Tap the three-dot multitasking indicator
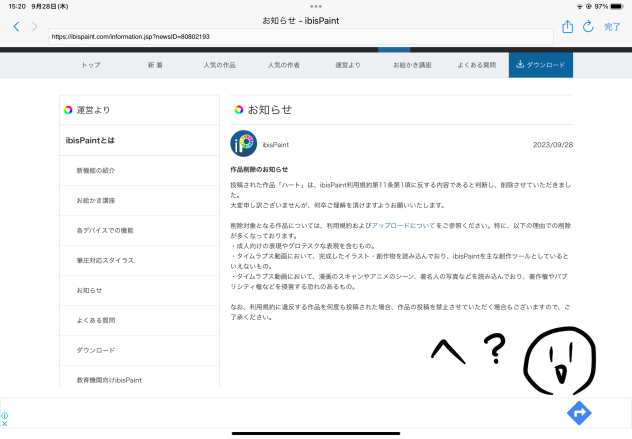Viewport: 632px width, 439px height. click(316, 6)
